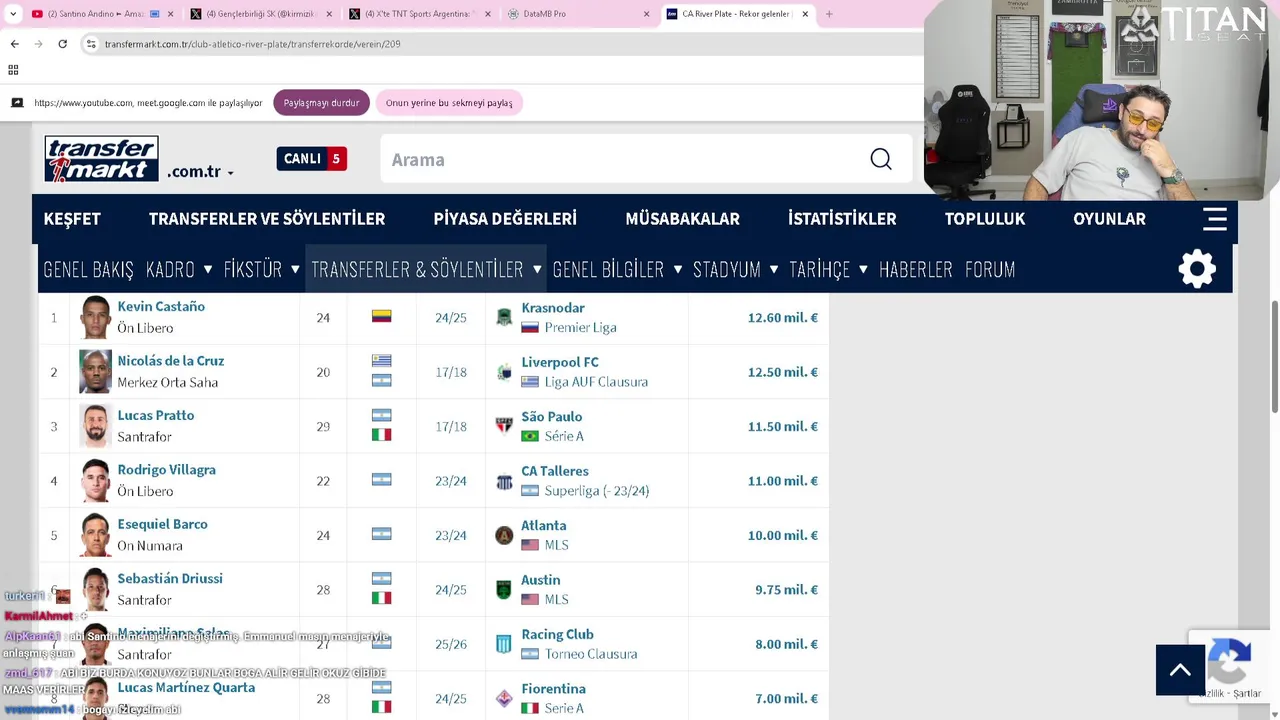Click 12.60 mil. € transfer fee

click(x=783, y=318)
